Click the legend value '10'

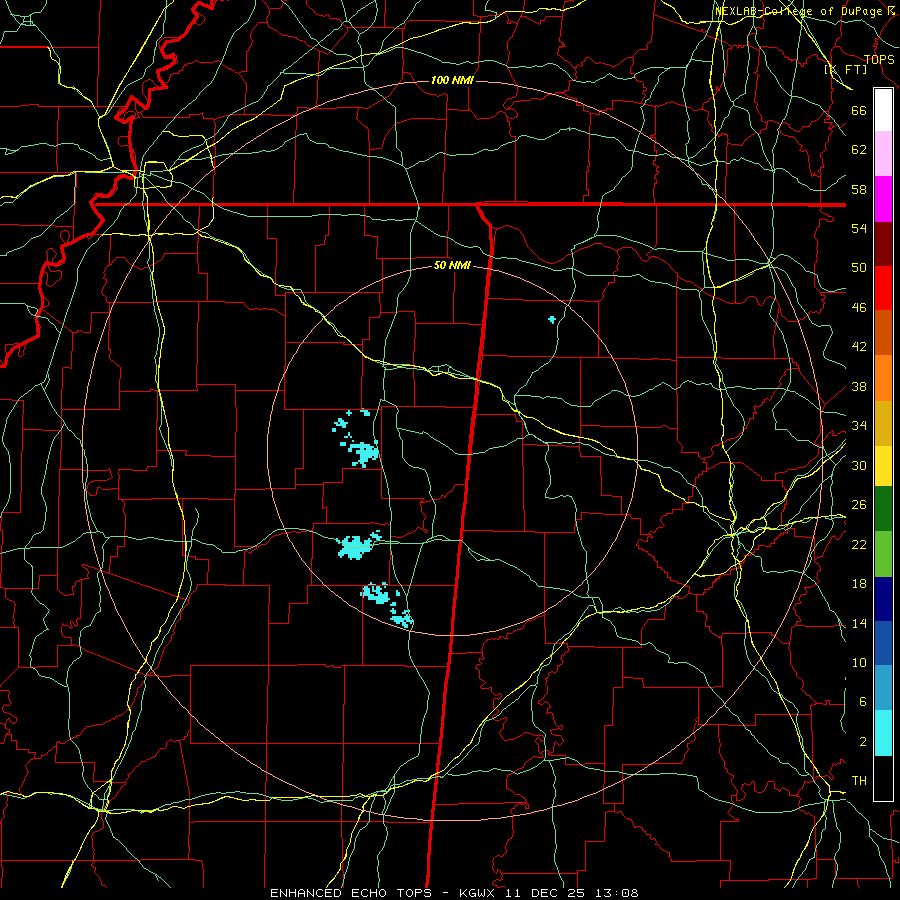tap(859, 662)
